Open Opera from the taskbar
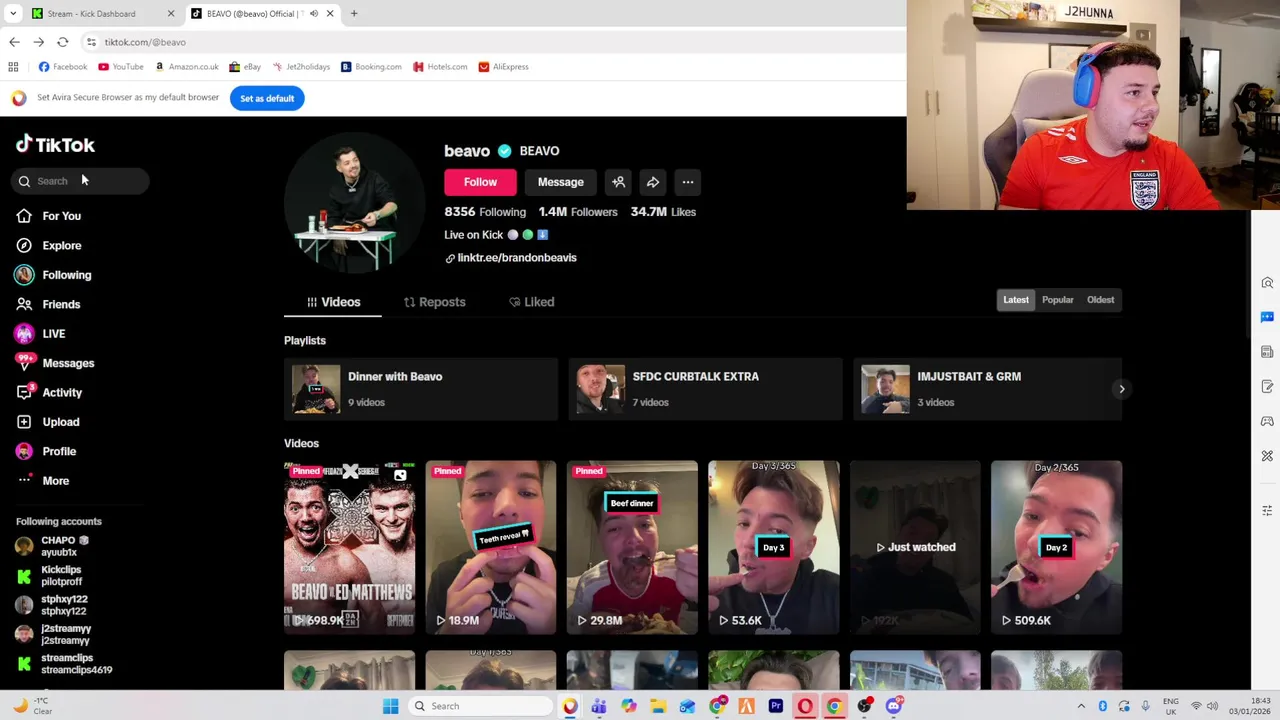Screen dimensions: 1280x720 (805, 706)
